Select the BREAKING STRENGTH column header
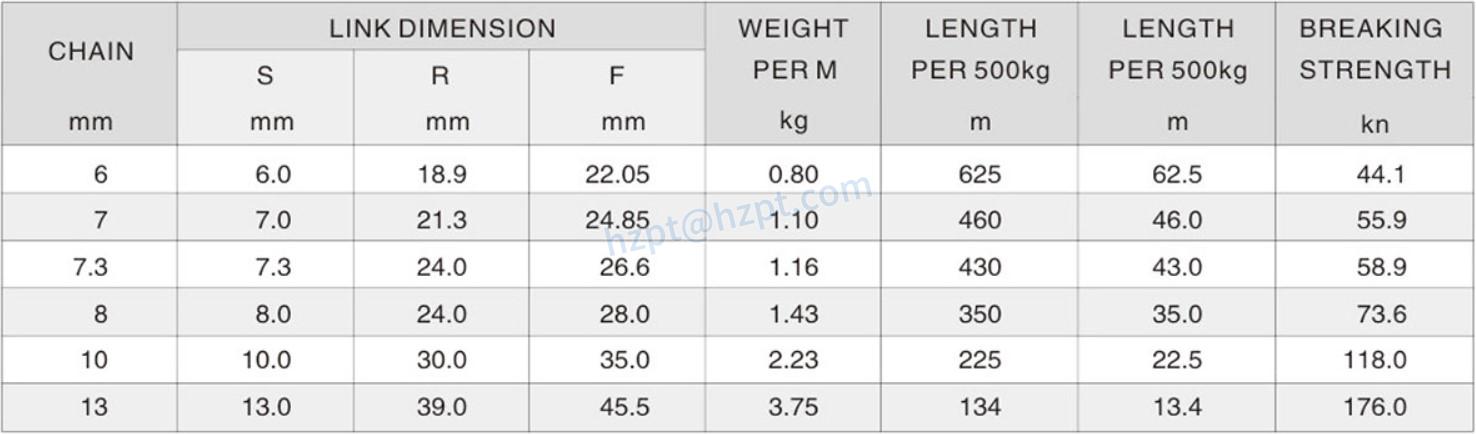This screenshot has width=1476, height=434. (1375, 50)
